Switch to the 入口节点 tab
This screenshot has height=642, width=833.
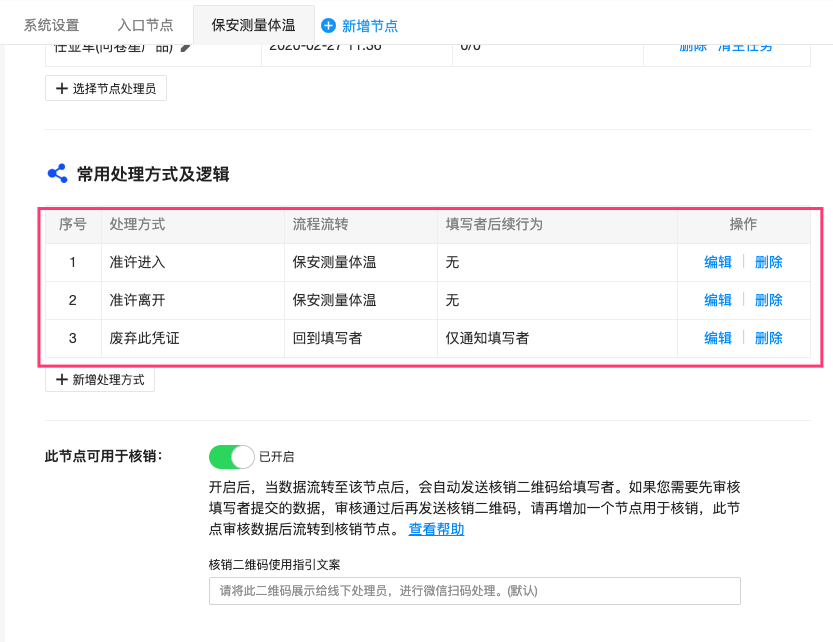(146, 25)
